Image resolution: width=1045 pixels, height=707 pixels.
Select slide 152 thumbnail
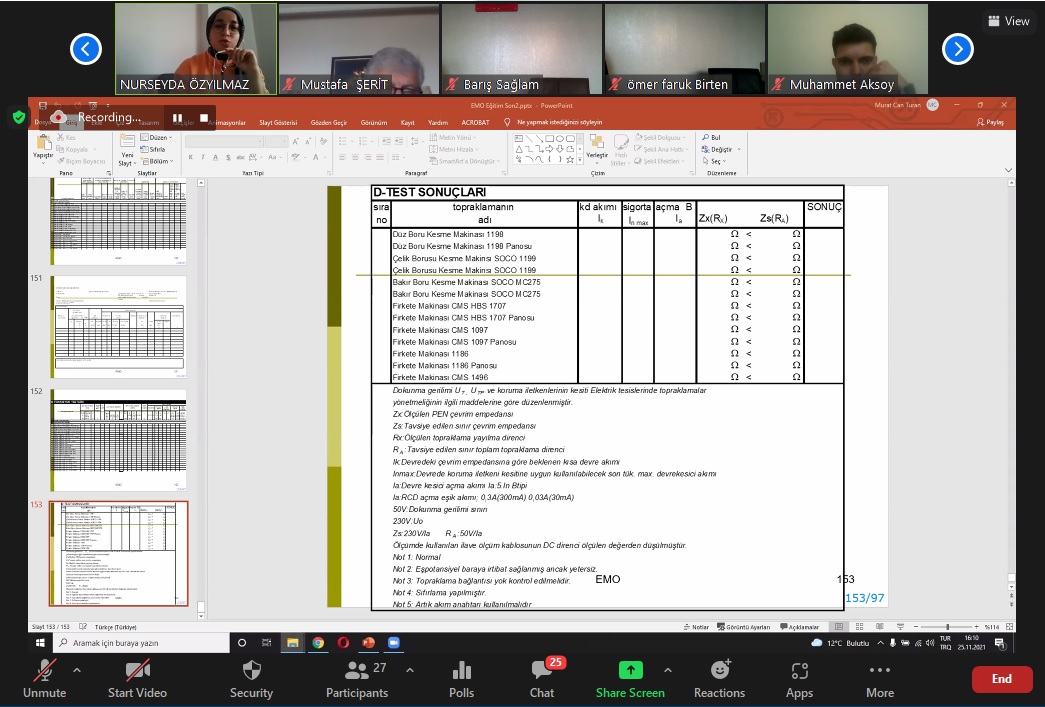click(x=119, y=440)
